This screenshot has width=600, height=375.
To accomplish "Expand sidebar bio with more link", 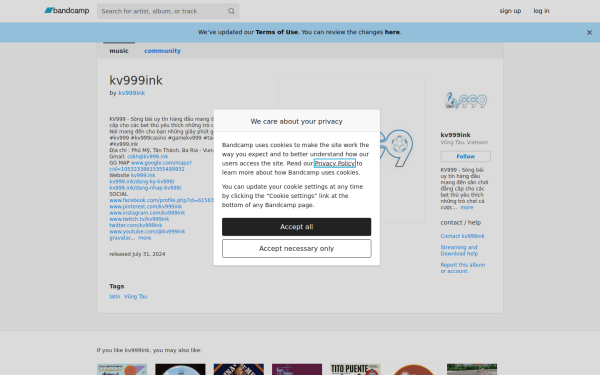I will (466, 207).
